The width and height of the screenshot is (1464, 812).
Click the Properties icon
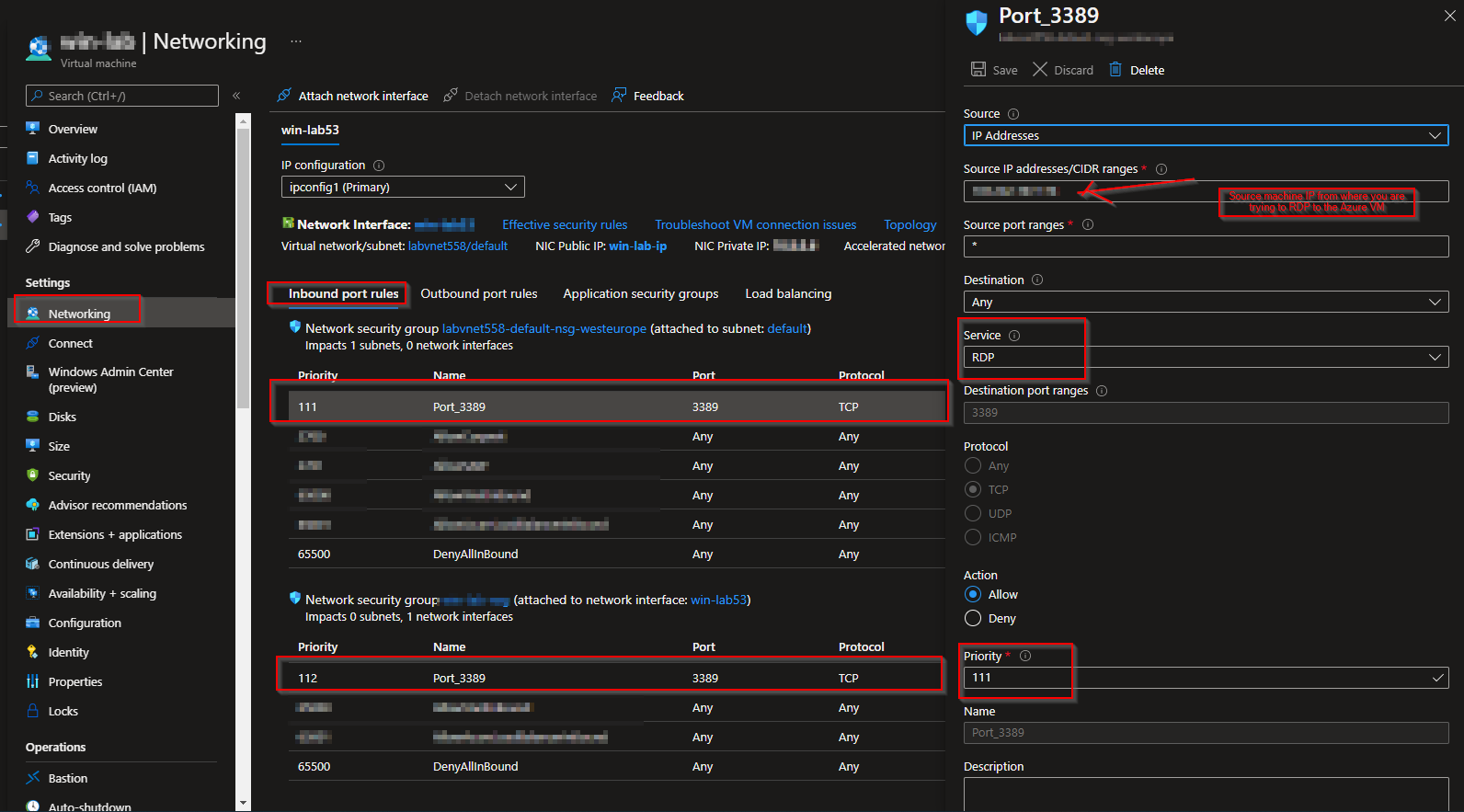[x=33, y=681]
